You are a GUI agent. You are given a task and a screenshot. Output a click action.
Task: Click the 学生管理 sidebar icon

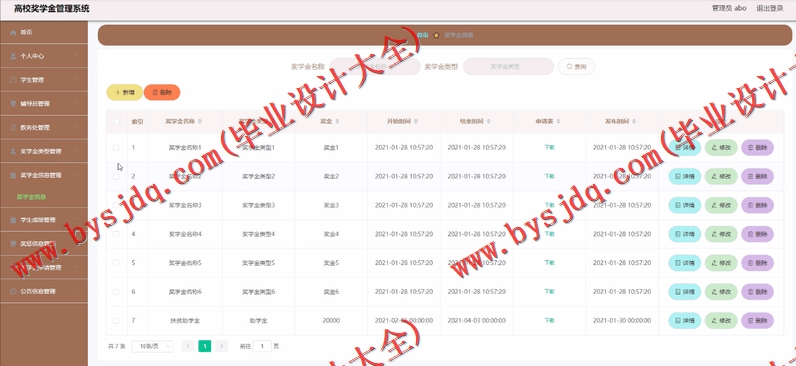click(14, 80)
